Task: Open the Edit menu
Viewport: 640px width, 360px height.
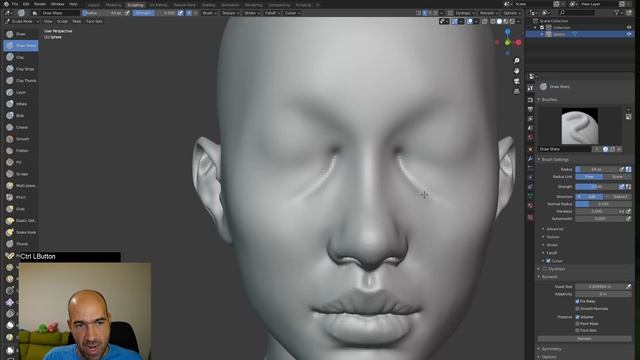Action: (x=26, y=4)
